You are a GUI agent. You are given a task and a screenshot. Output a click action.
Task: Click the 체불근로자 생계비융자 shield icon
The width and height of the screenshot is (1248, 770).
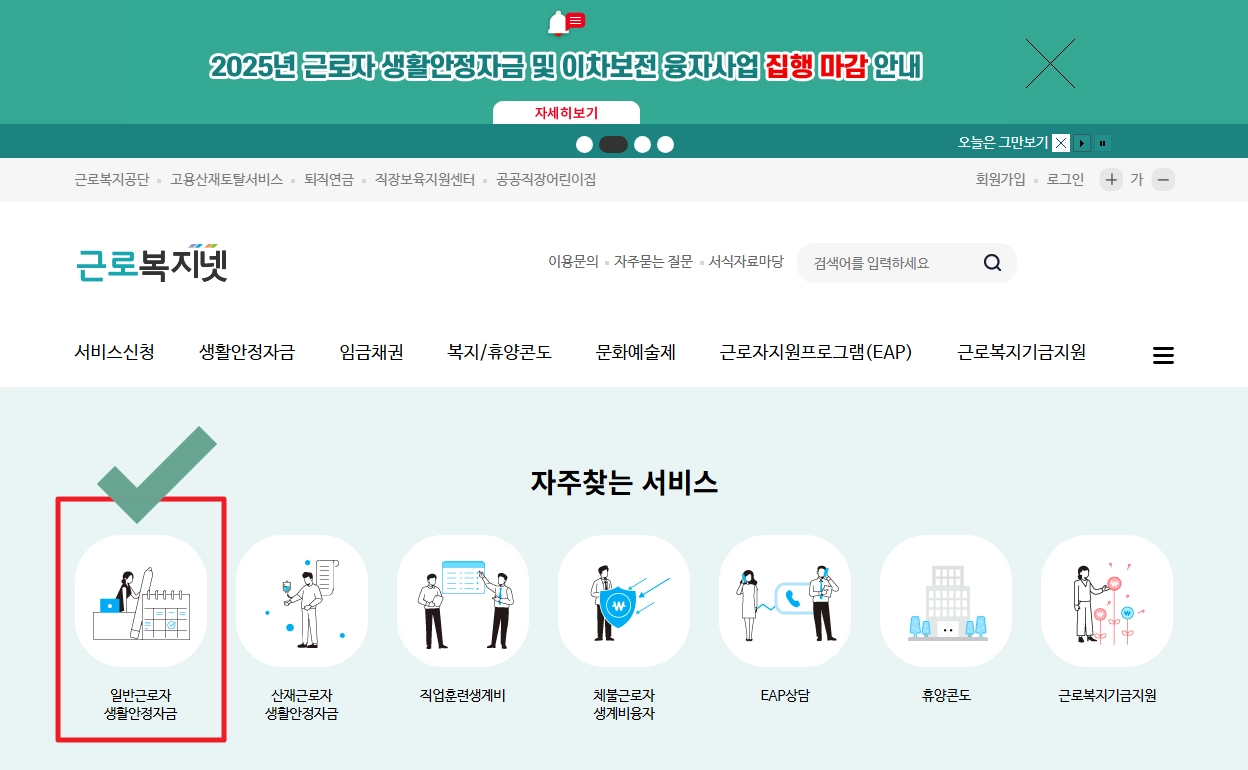click(624, 600)
